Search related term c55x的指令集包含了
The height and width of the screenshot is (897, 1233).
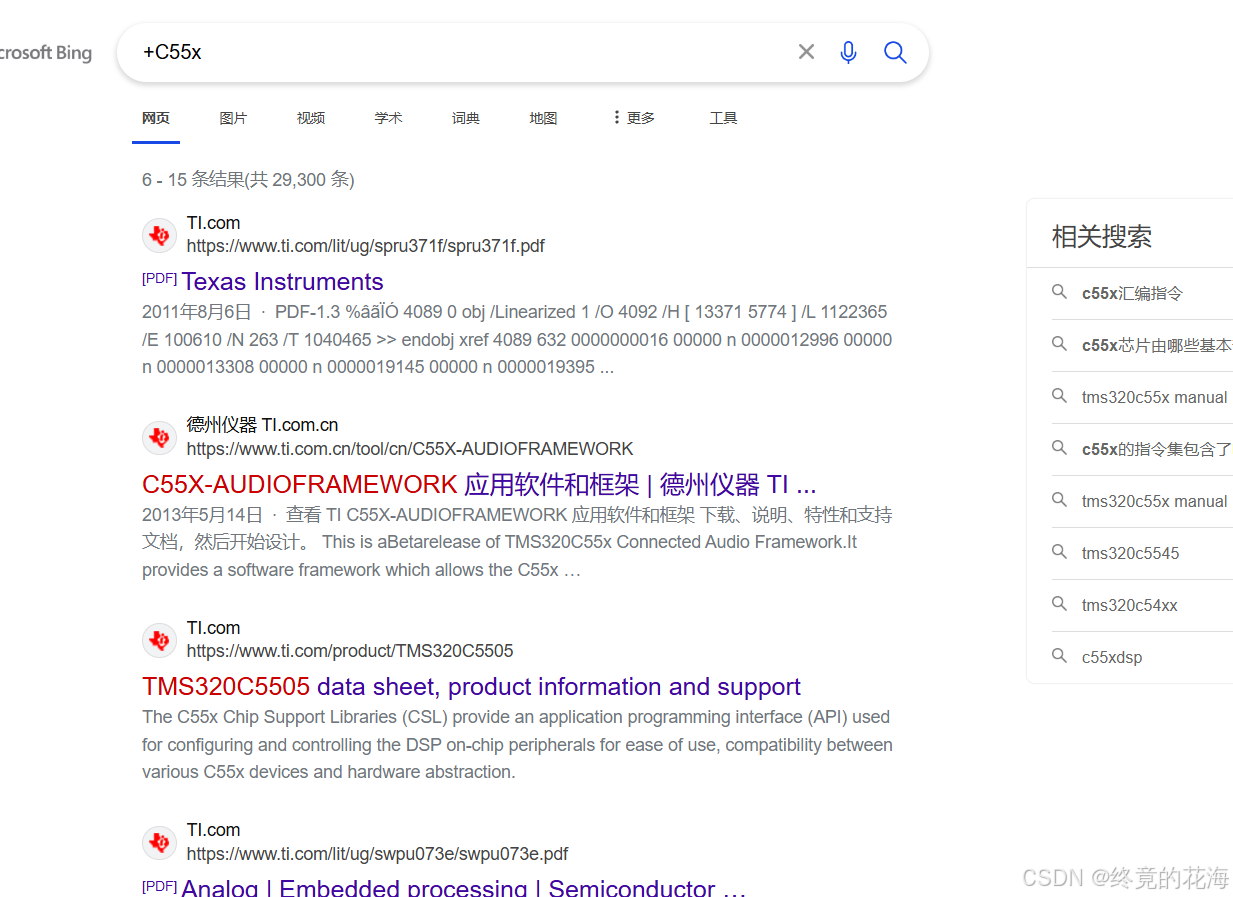click(1157, 449)
